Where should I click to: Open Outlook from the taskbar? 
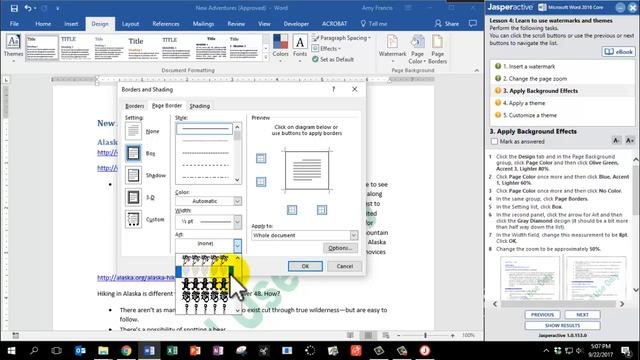[x=80, y=351]
